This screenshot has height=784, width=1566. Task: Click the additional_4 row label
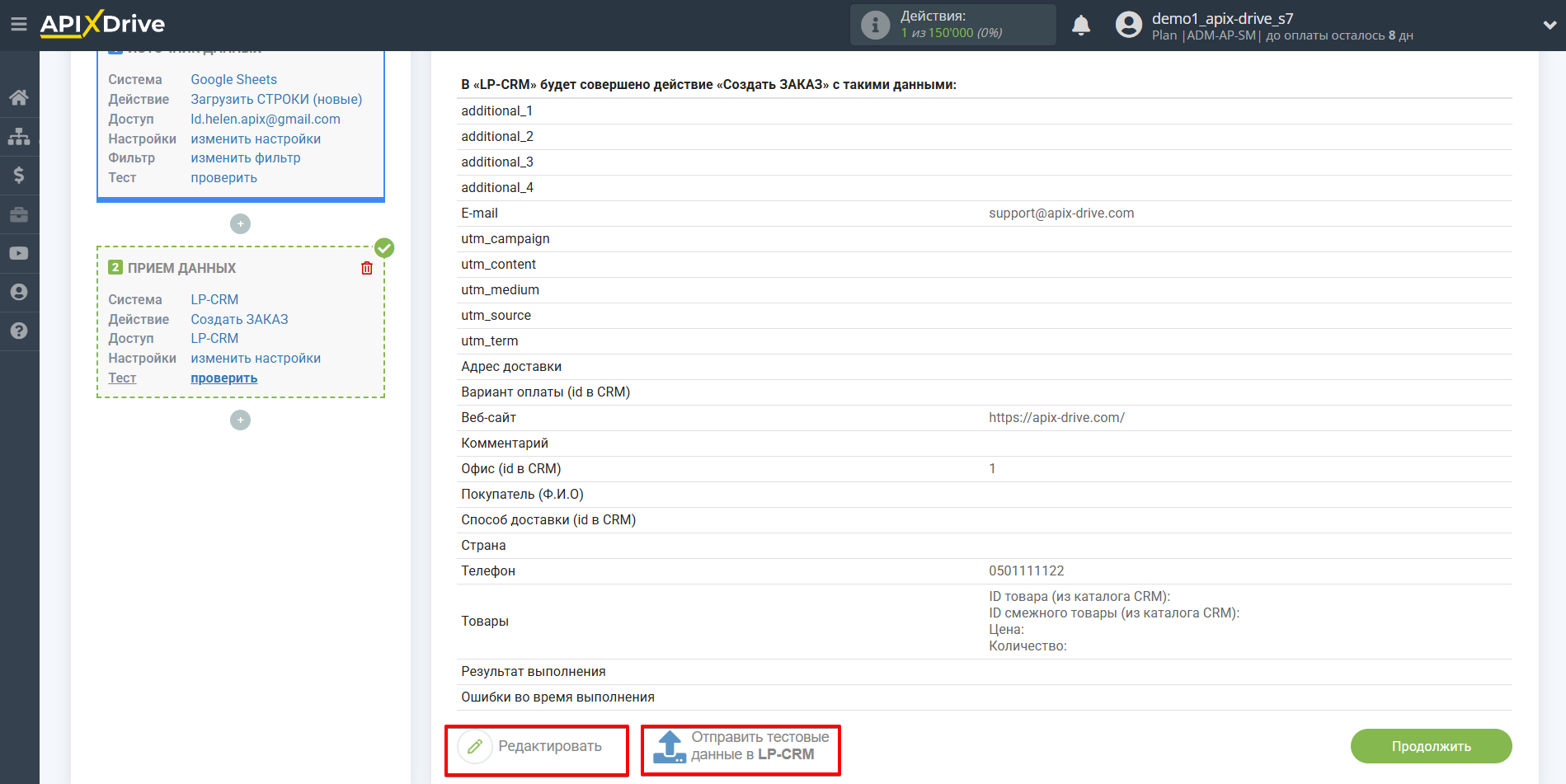[x=497, y=187]
